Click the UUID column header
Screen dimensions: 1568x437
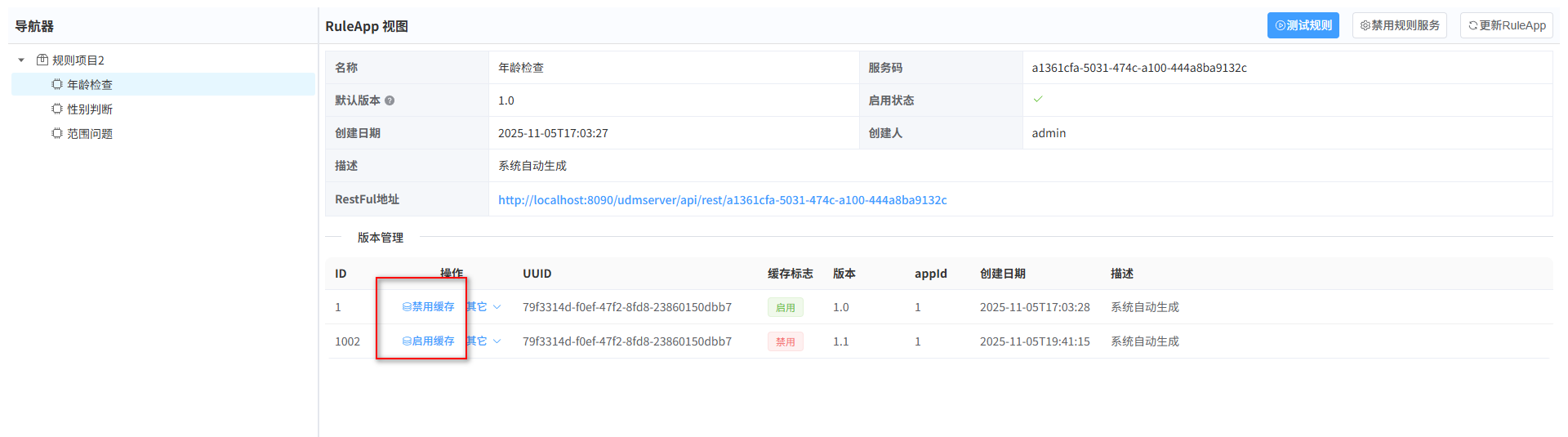[x=537, y=274]
